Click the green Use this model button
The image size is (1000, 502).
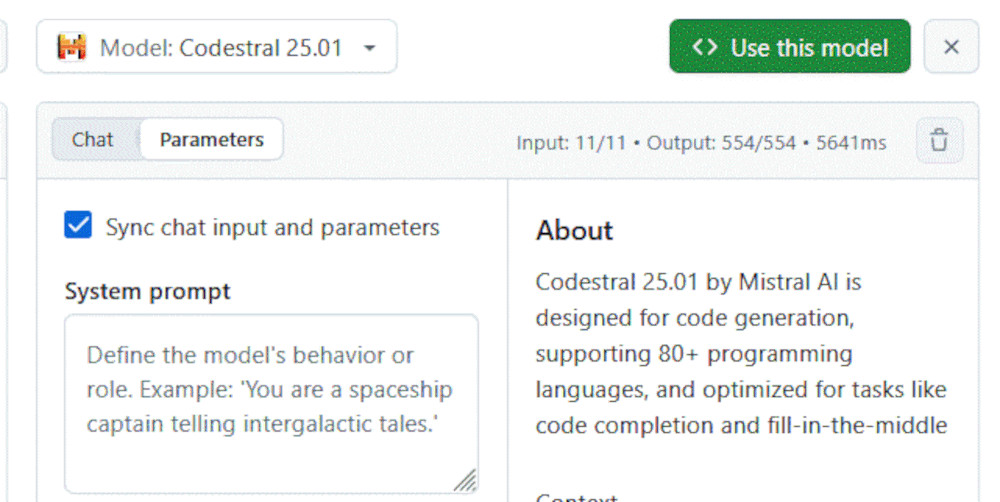click(x=789, y=47)
